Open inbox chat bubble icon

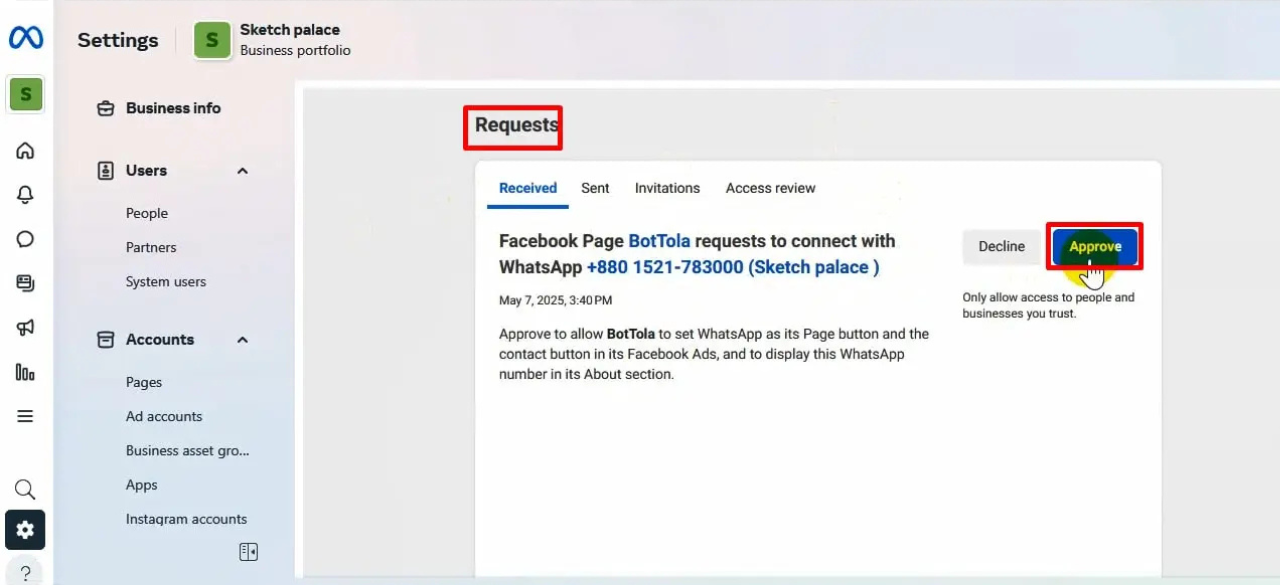[x=26, y=239]
